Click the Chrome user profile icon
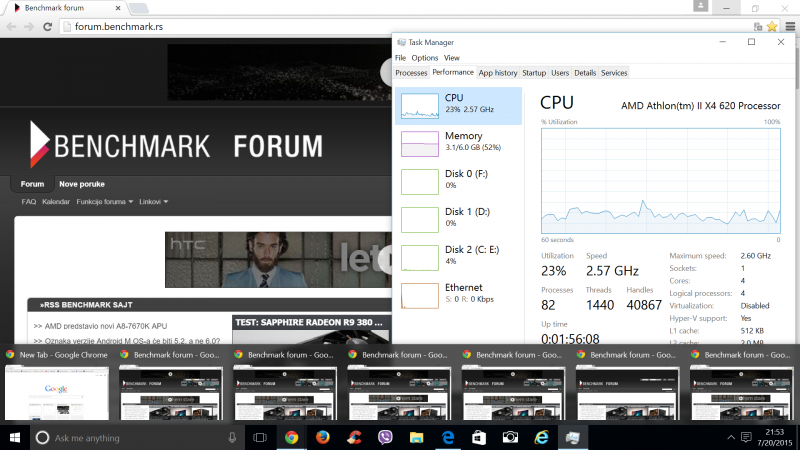The height and width of the screenshot is (450, 800). [x=701, y=6]
